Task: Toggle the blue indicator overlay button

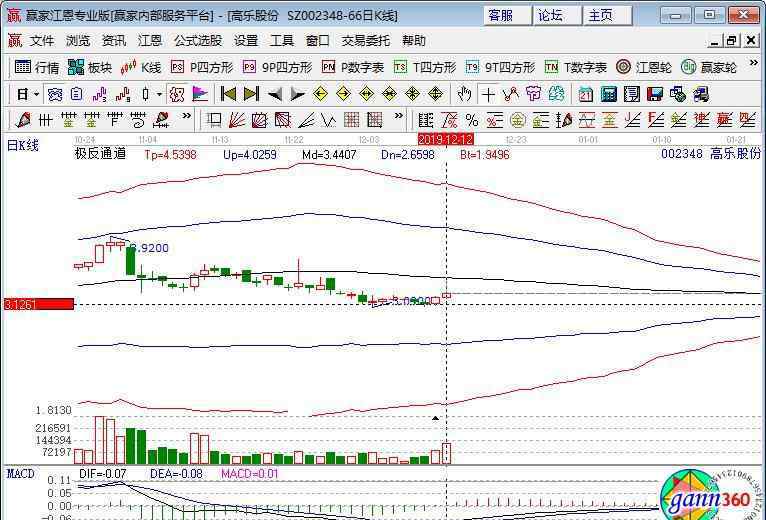Action: 55,94
